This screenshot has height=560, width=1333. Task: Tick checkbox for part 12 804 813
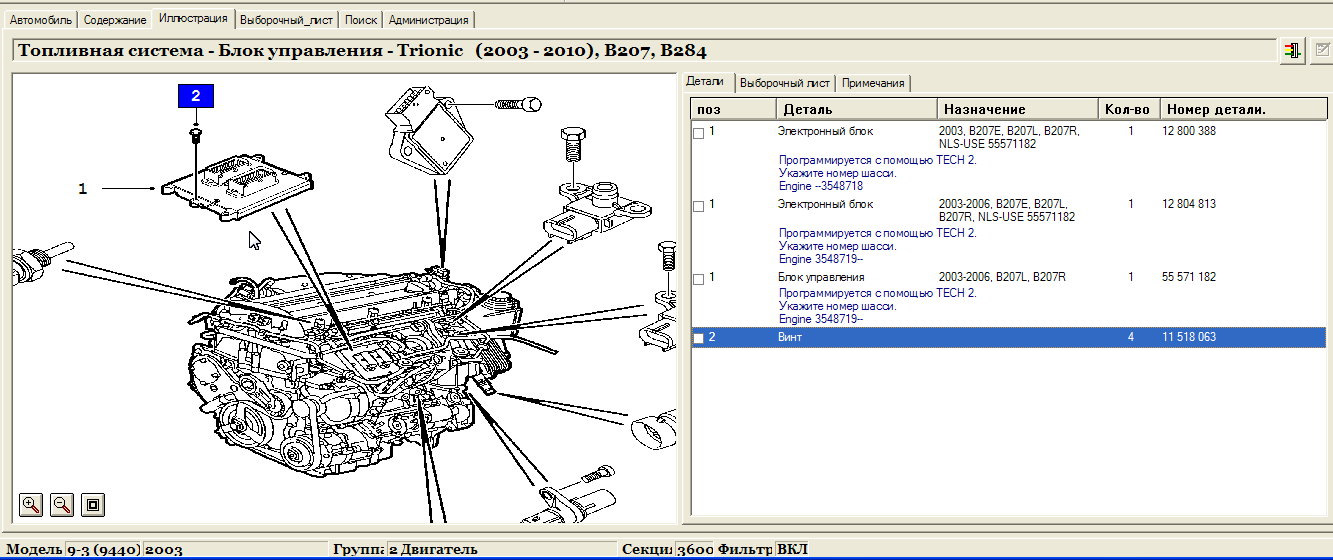(698, 206)
